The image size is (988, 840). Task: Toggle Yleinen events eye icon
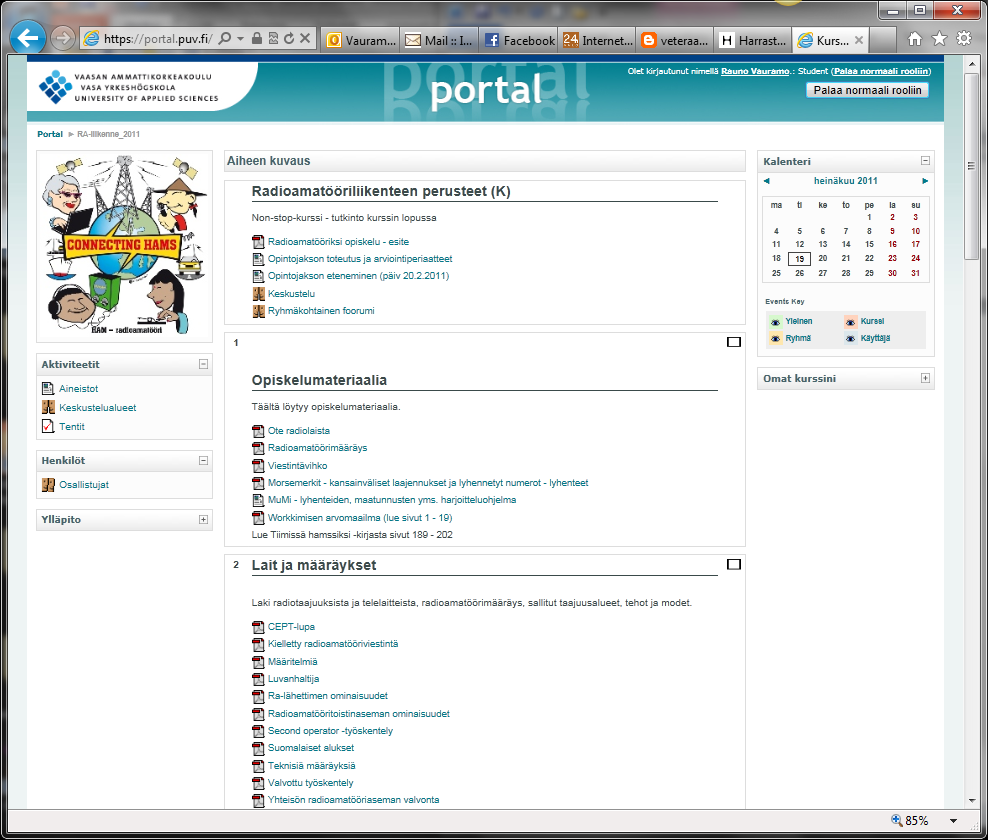point(775,322)
